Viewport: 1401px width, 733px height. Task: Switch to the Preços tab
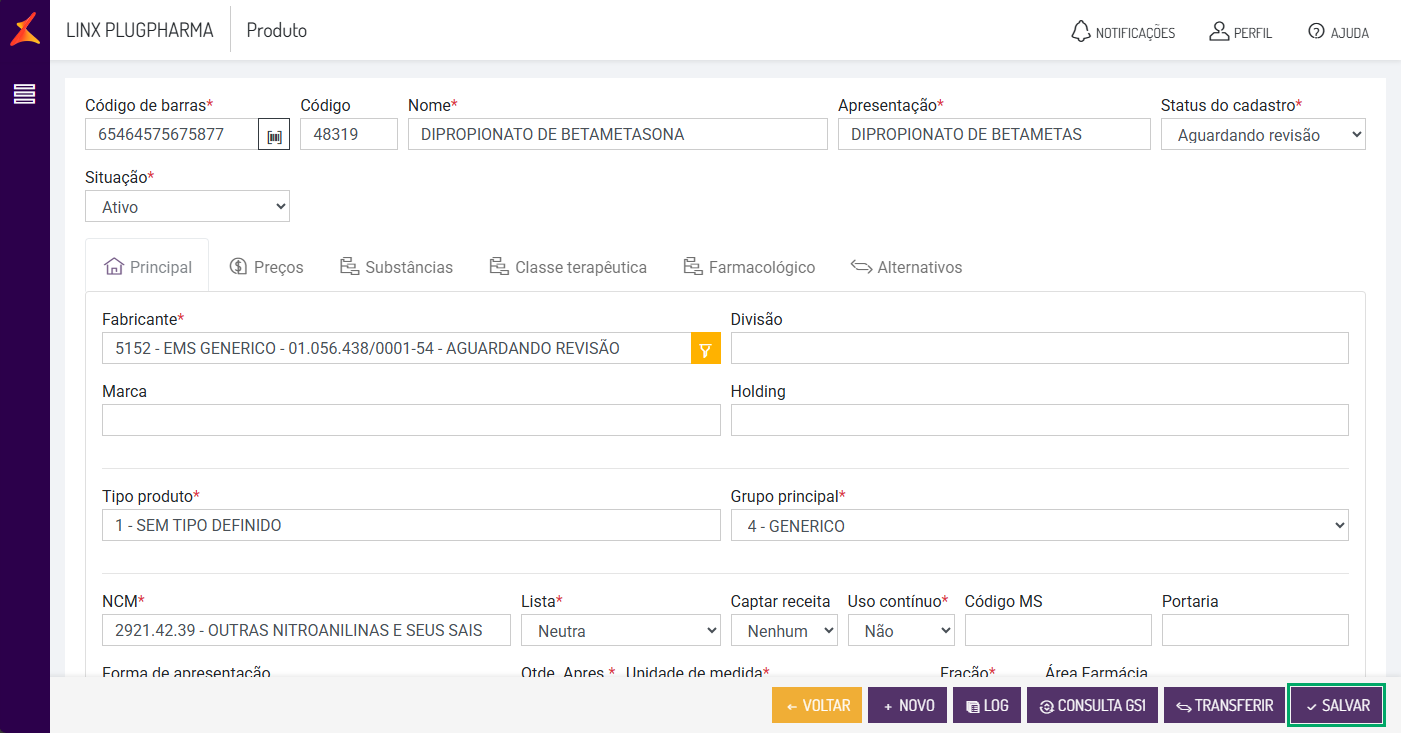(x=266, y=267)
